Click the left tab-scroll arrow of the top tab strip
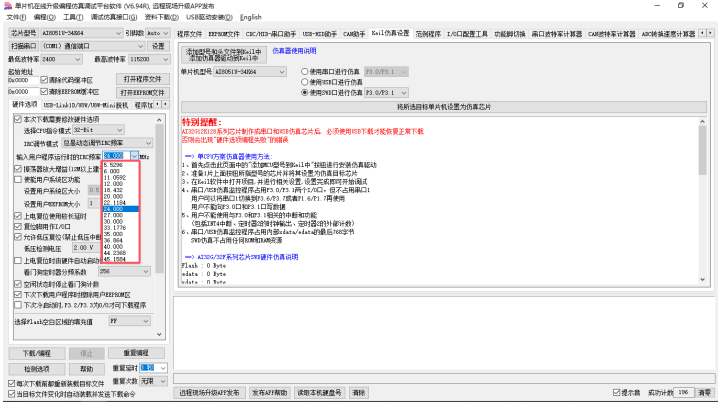Screen dimensions: 723x402 [x=702, y=33]
